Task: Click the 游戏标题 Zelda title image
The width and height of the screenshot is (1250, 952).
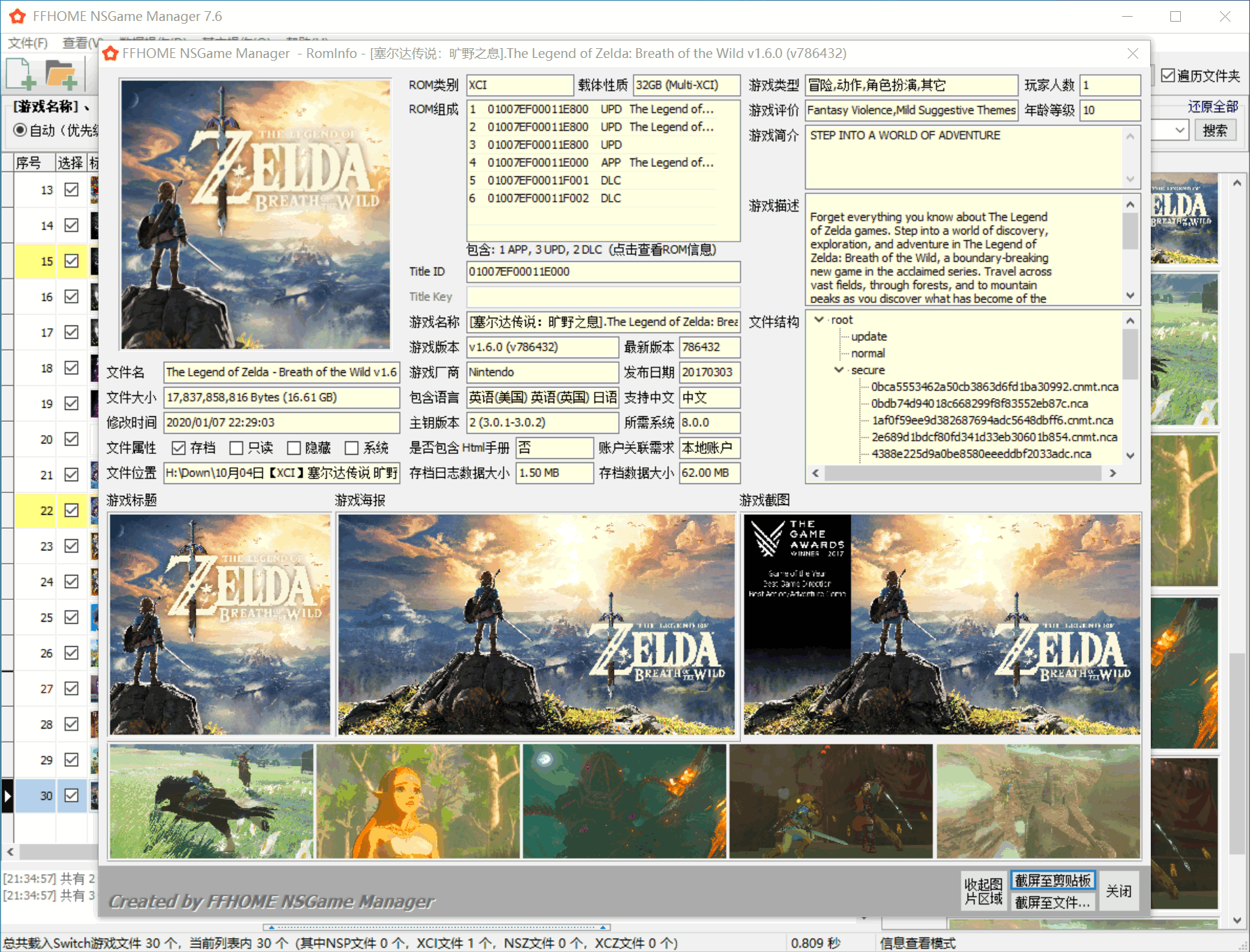Action: (x=219, y=624)
